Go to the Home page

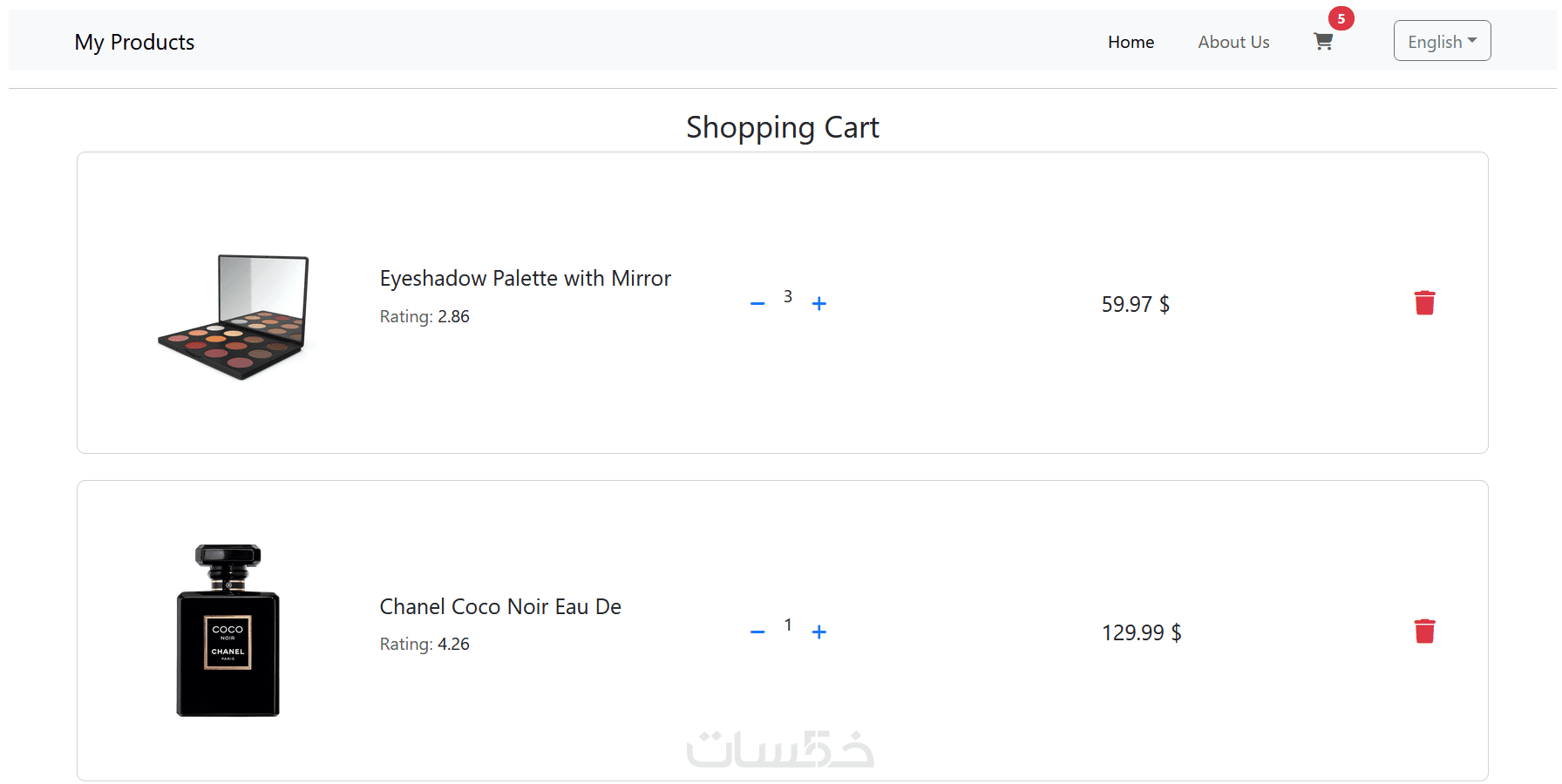click(1131, 42)
